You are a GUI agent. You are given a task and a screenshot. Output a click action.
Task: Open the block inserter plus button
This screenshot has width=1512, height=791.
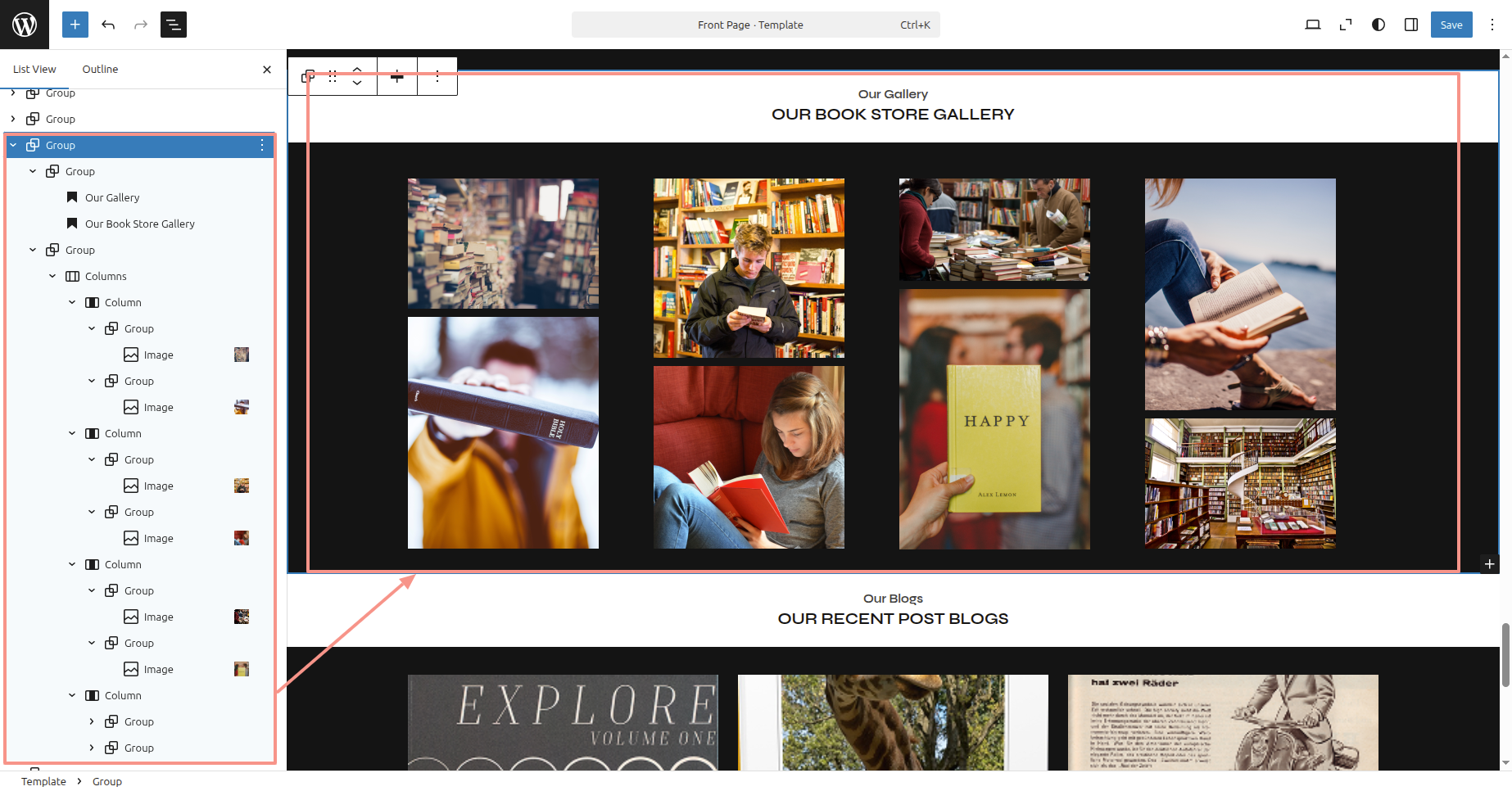[75, 25]
